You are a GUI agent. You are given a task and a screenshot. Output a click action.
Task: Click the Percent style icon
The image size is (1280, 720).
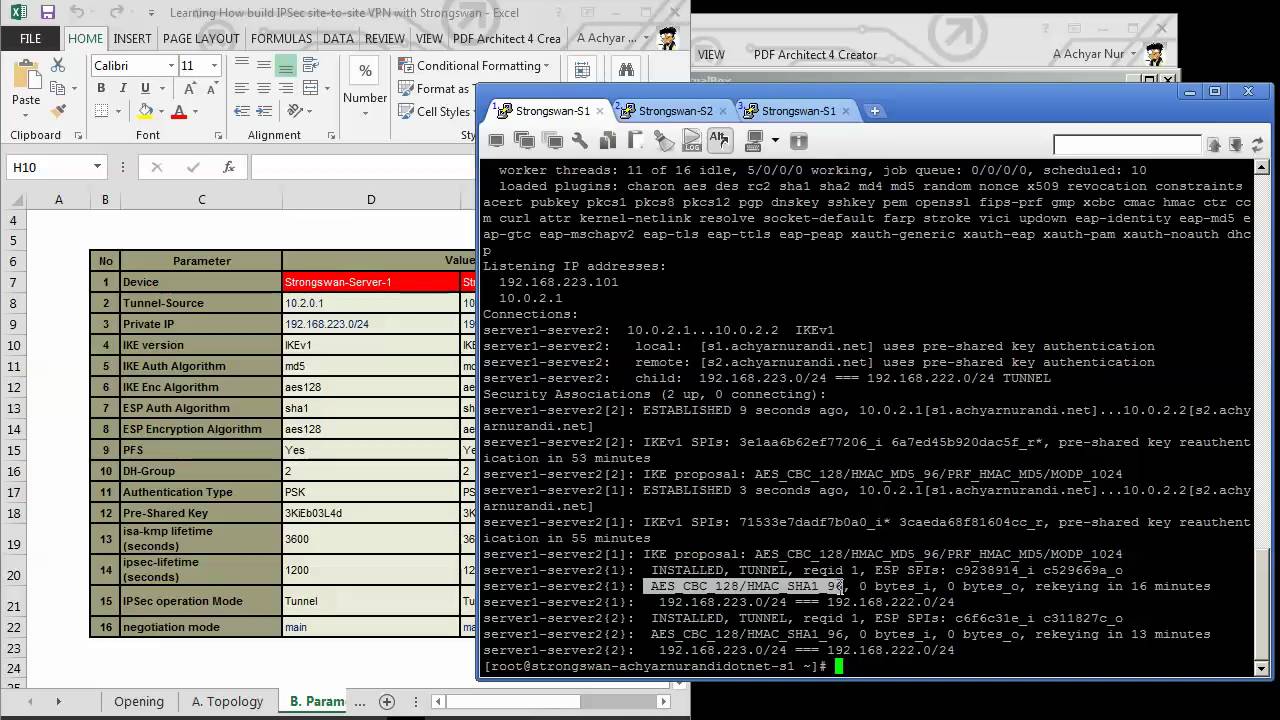click(x=365, y=71)
